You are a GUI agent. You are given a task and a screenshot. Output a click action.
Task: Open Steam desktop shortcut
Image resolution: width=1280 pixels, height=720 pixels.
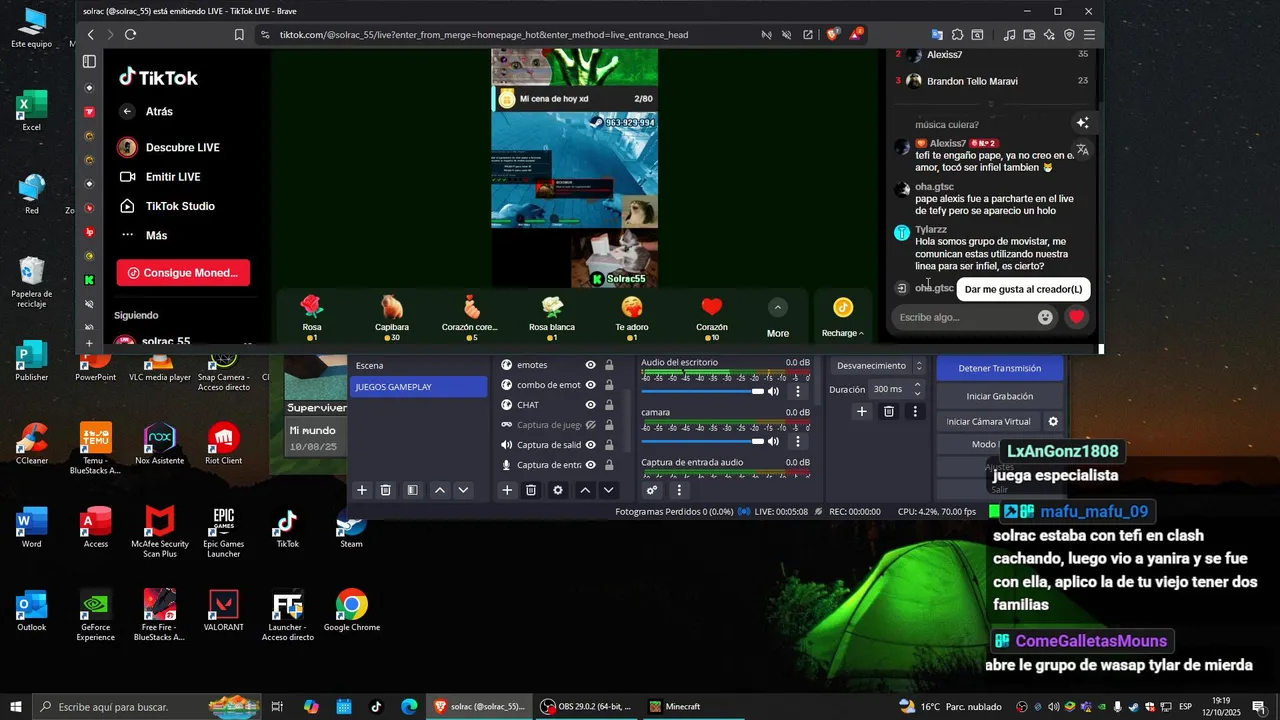tap(351, 528)
